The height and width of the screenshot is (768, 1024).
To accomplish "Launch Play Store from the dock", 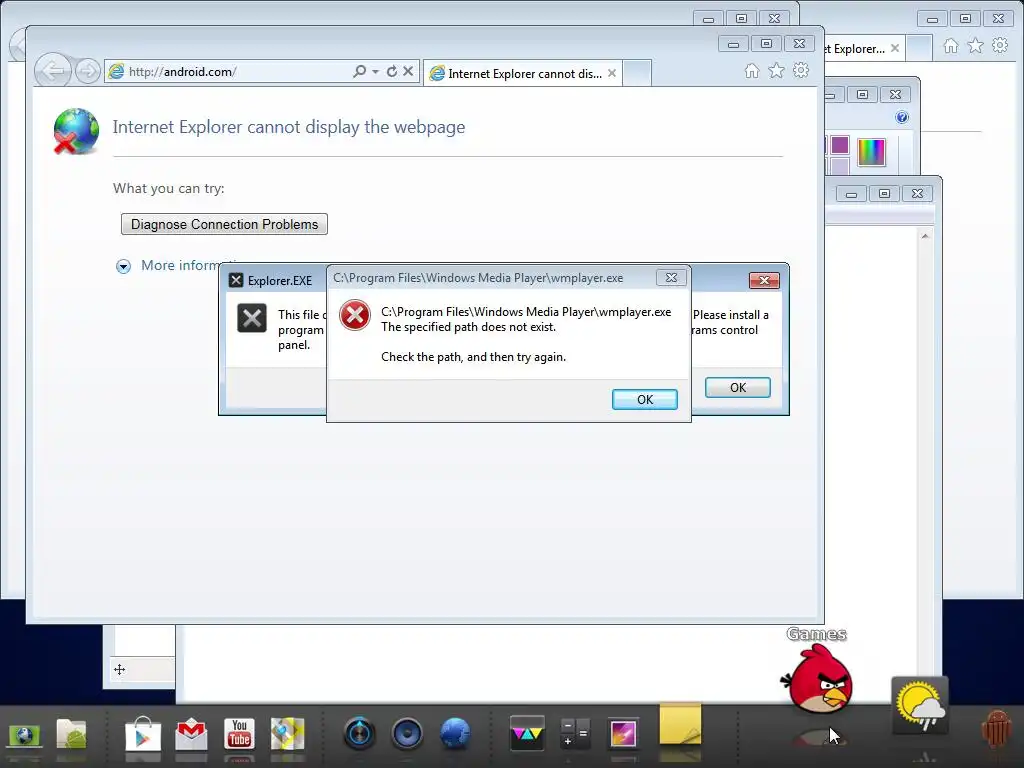I will [x=143, y=734].
